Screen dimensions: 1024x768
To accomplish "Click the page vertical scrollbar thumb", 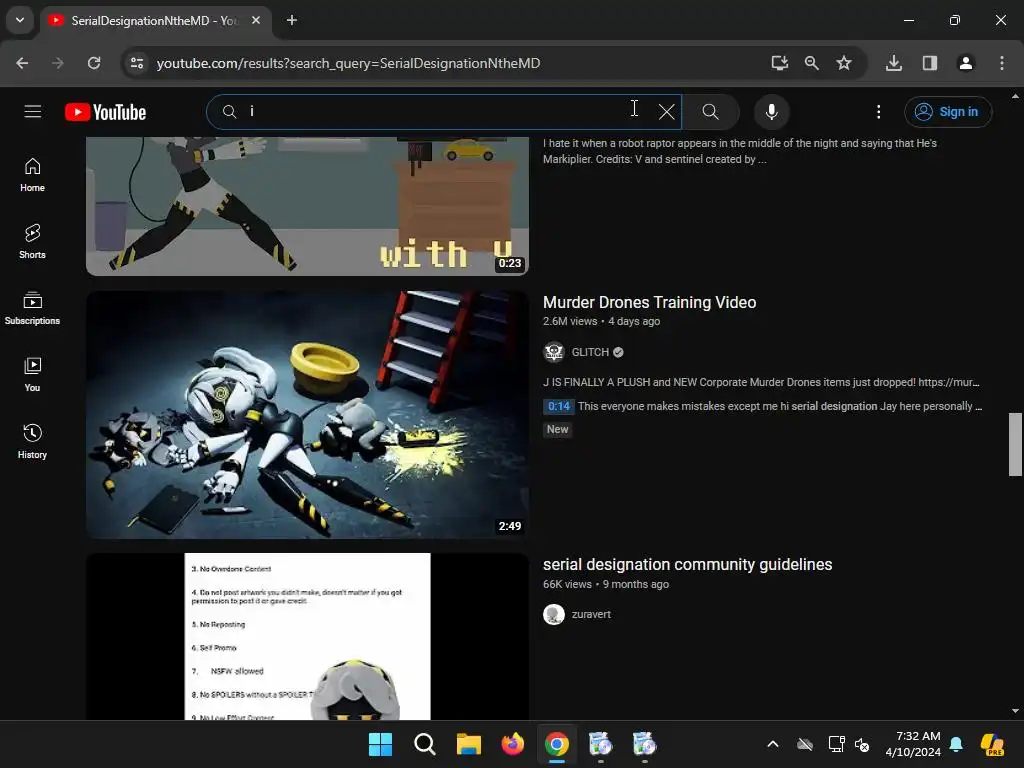I will [x=1015, y=444].
